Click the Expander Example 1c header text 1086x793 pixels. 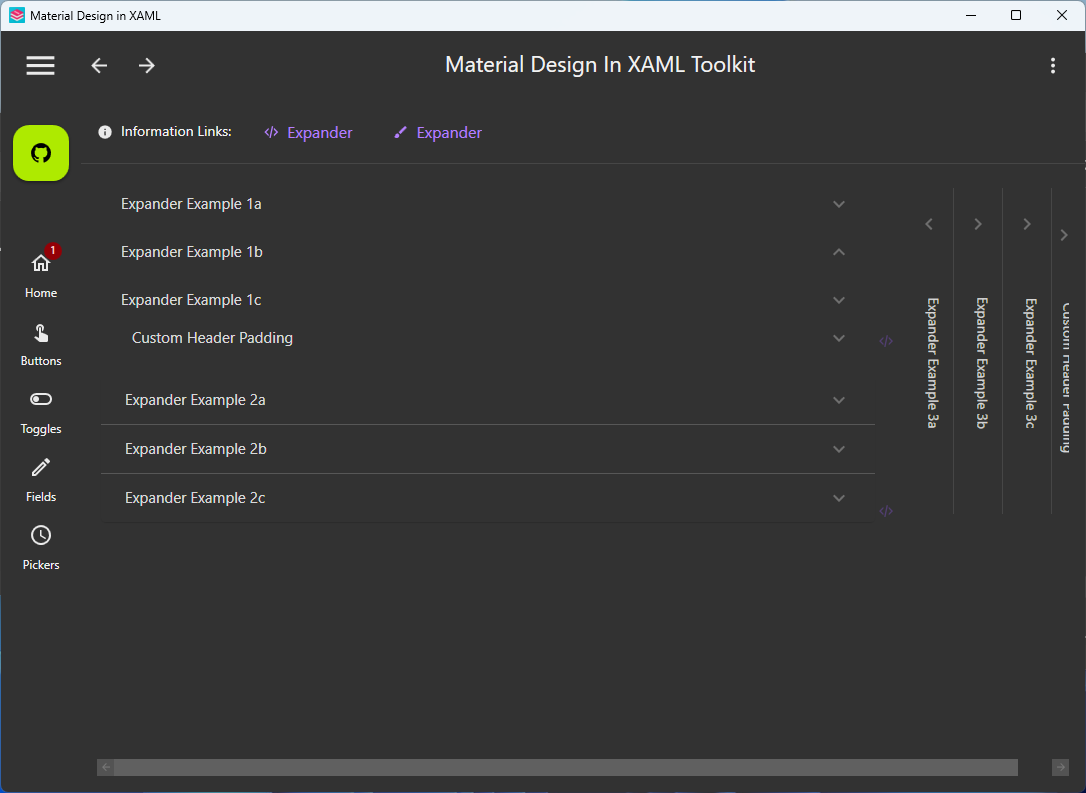coord(191,300)
